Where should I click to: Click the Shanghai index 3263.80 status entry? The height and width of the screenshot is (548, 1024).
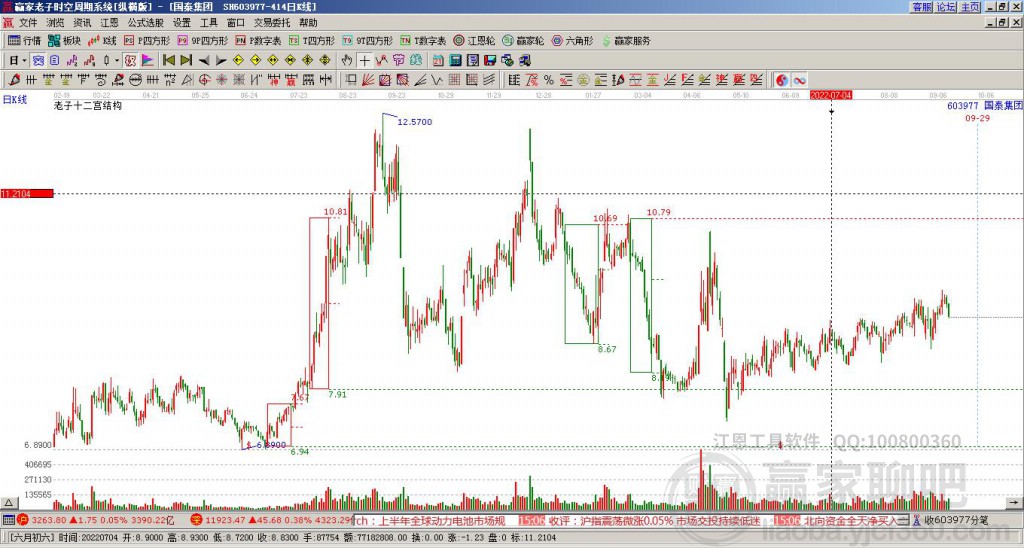(x=95, y=520)
